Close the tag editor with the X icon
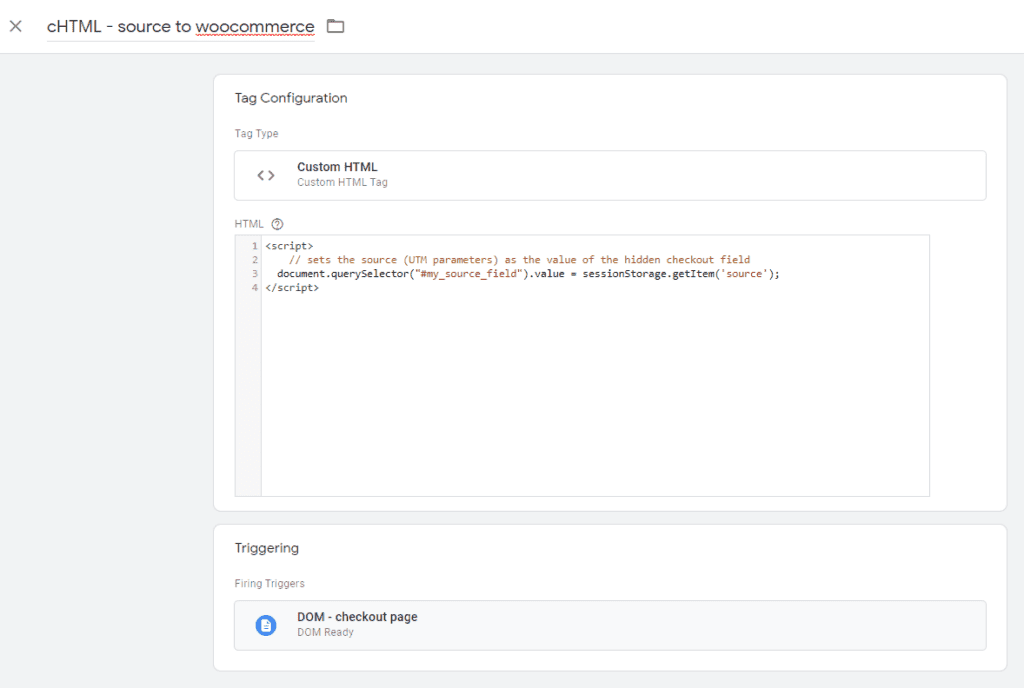Screen dimensions: 1024x688 16,26
